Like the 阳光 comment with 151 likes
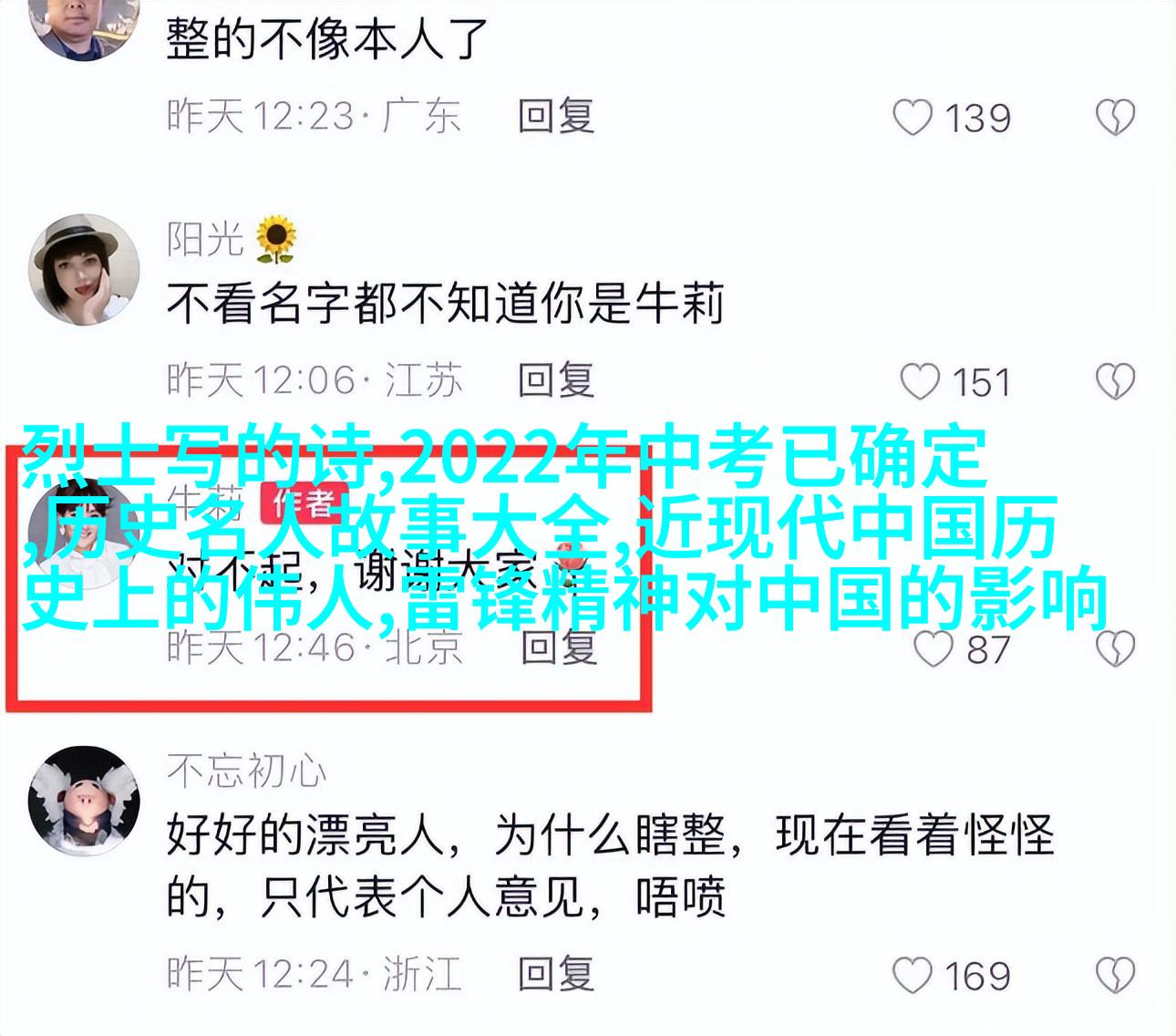1176x1036 pixels. point(919,382)
